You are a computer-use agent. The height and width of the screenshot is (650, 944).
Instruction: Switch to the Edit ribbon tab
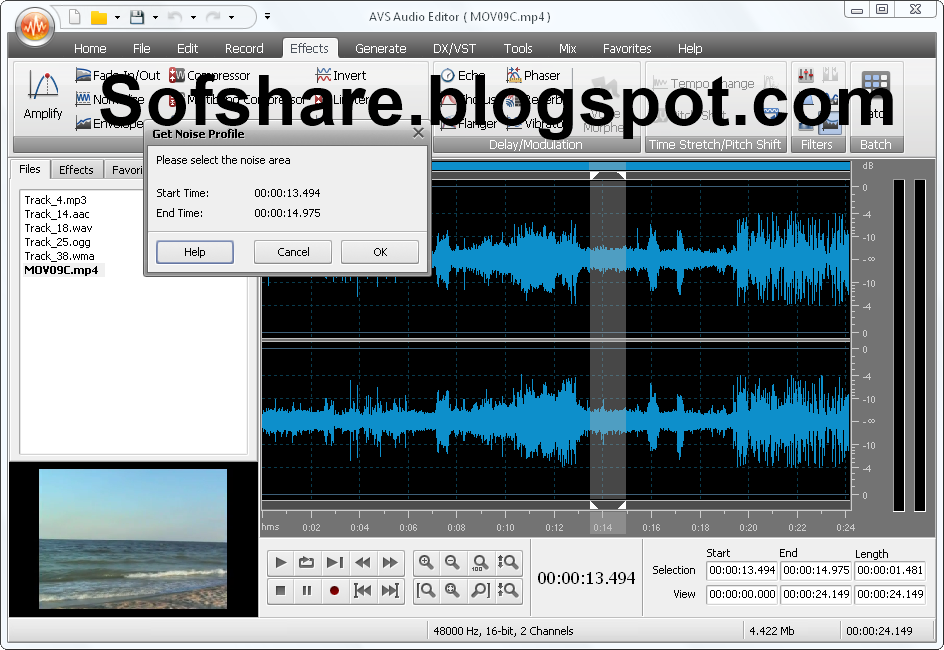coord(187,48)
